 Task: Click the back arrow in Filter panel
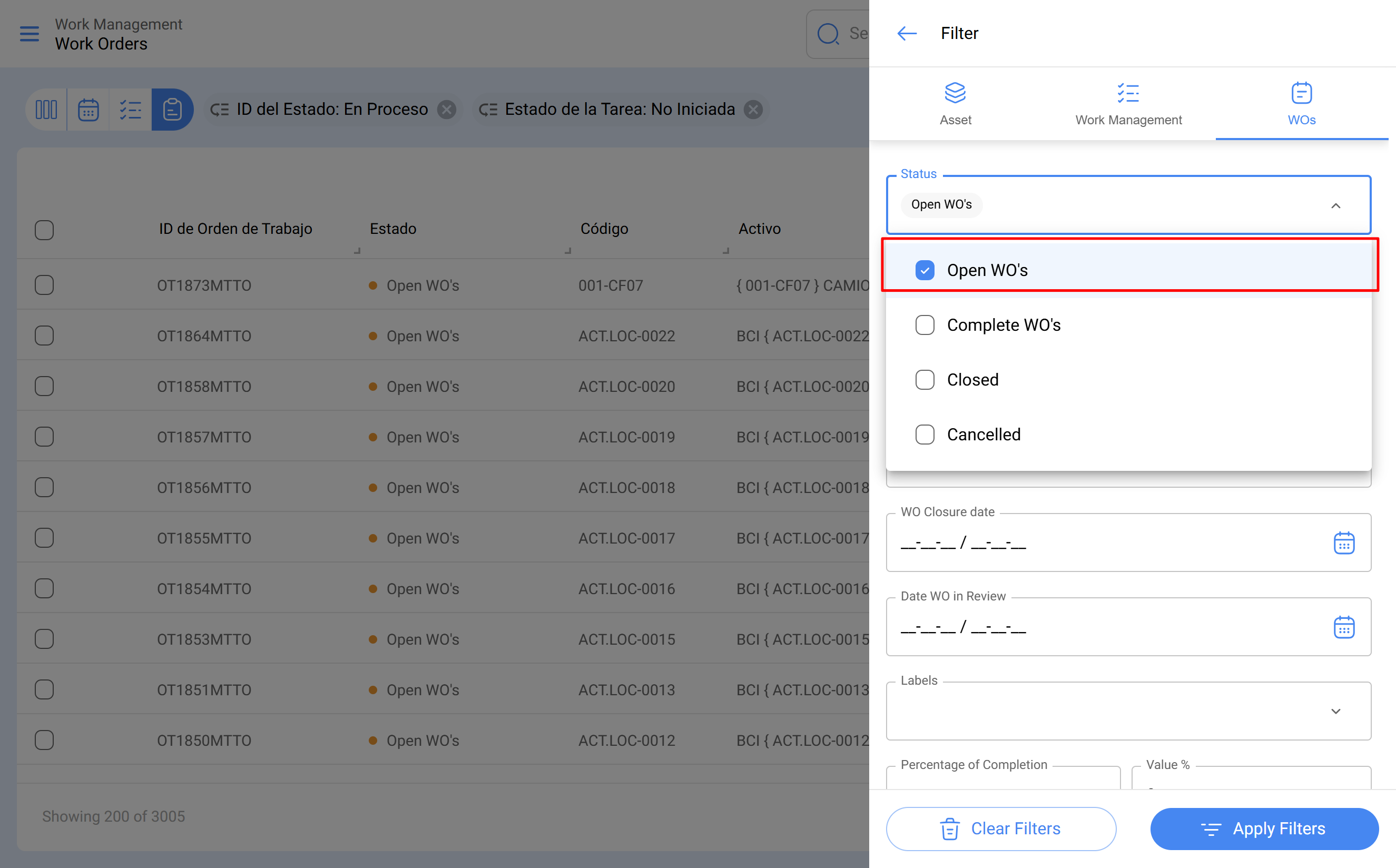pyautogui.click(x=907, y=33)
